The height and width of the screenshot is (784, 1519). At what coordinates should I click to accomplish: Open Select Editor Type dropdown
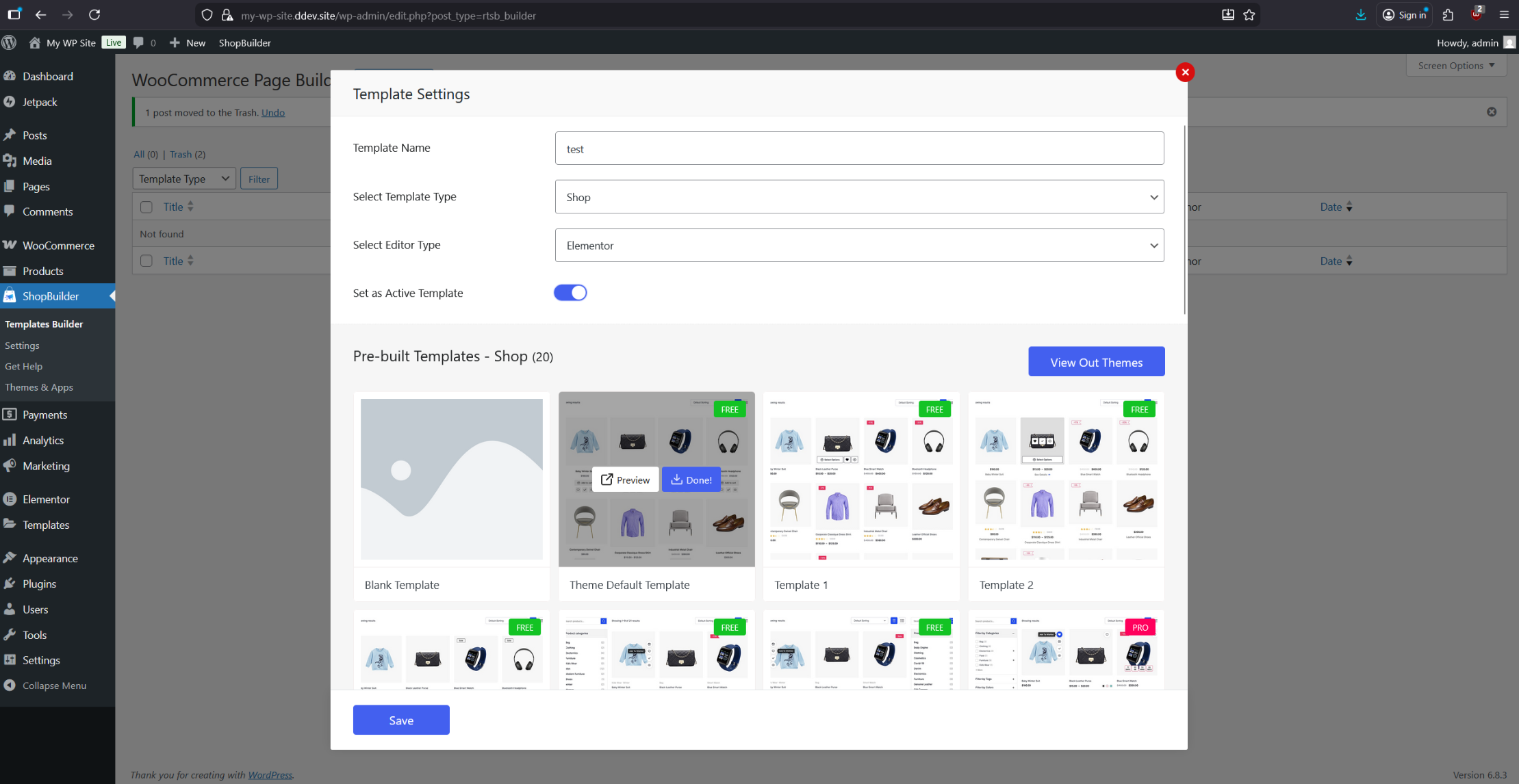(859, 246)
